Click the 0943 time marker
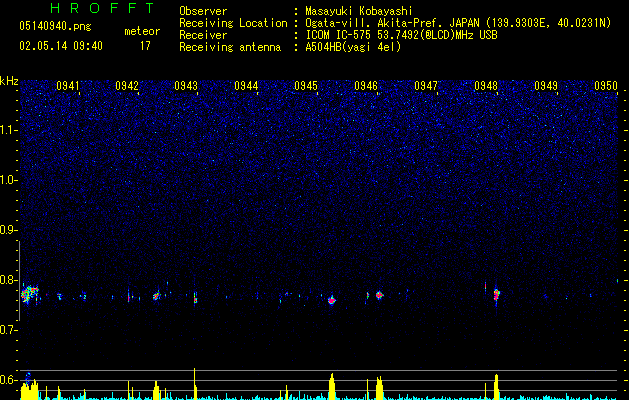Viewport: 629px width, 400px height. (x=186, y=86)
